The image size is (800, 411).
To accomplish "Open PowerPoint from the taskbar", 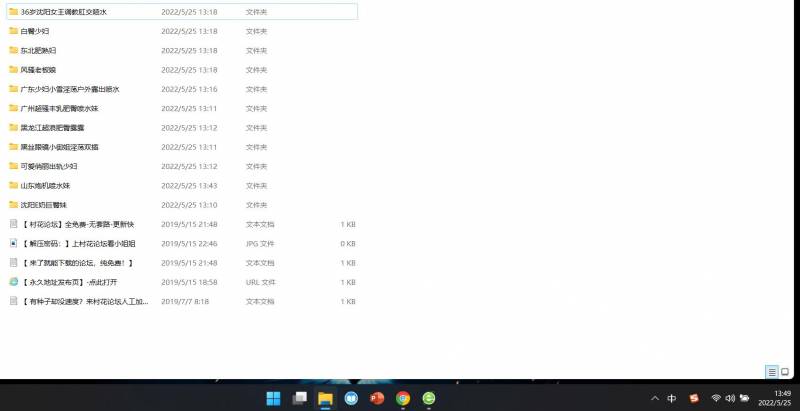I will (x=377, y=398).
